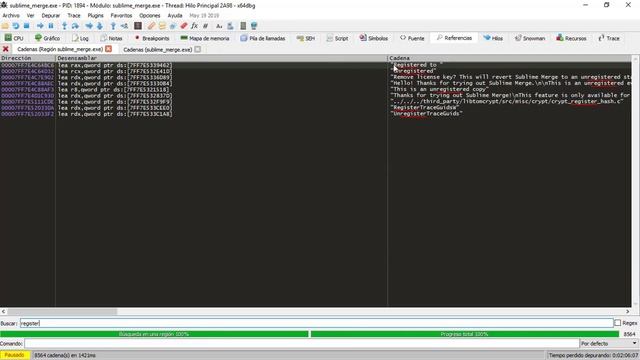Screen dimensions: 640x360
Task: Switch to the Recursos tab
Action: click(571, 38)
